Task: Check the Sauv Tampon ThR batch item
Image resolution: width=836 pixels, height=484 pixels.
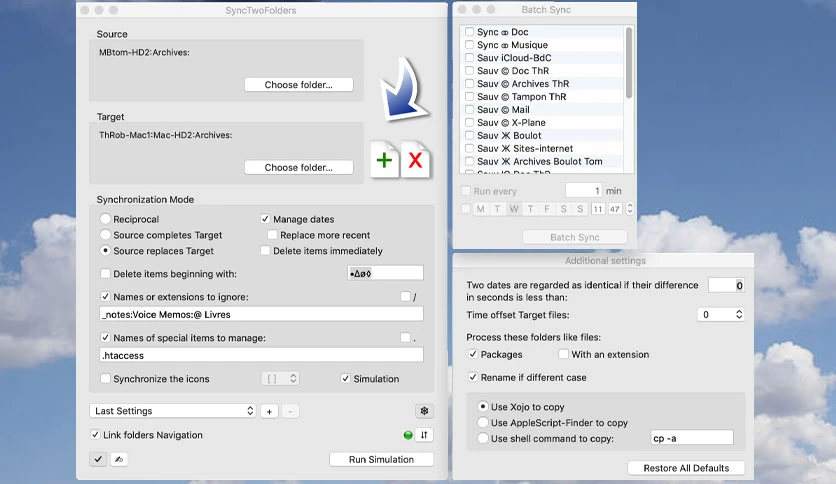Action: [469, 96]
